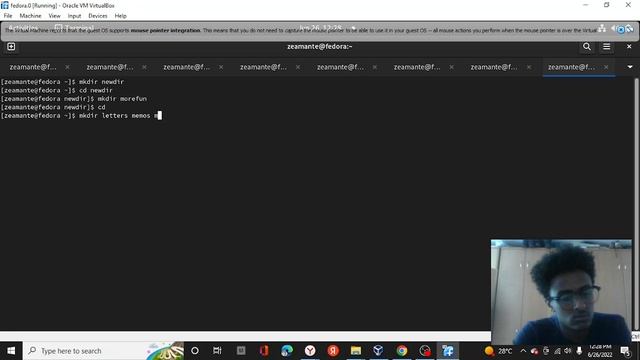Screen dimensions: 640x360
Task: Close the terminal window with its X
Action: [629, 47]
